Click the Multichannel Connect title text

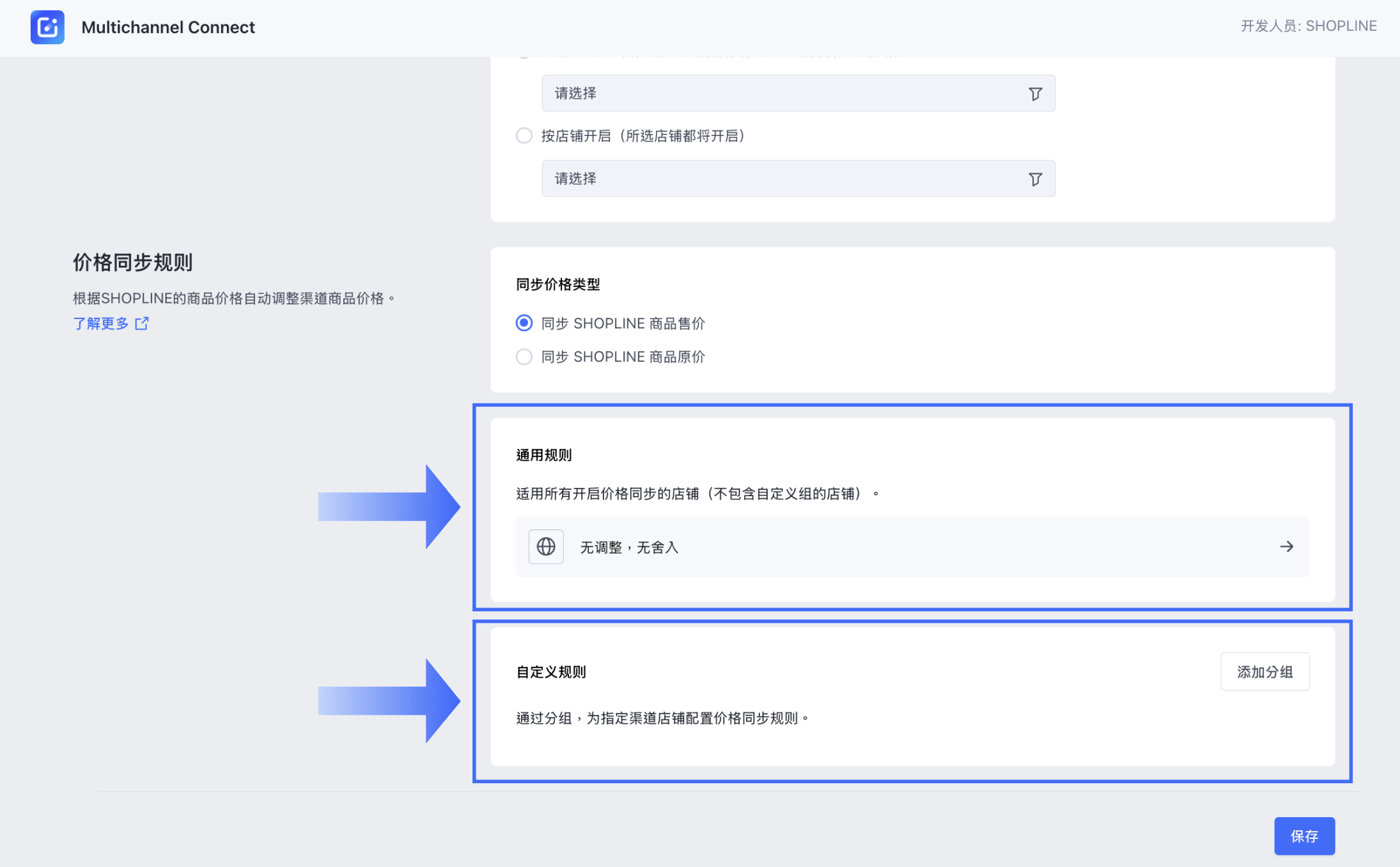click(168, 27)
